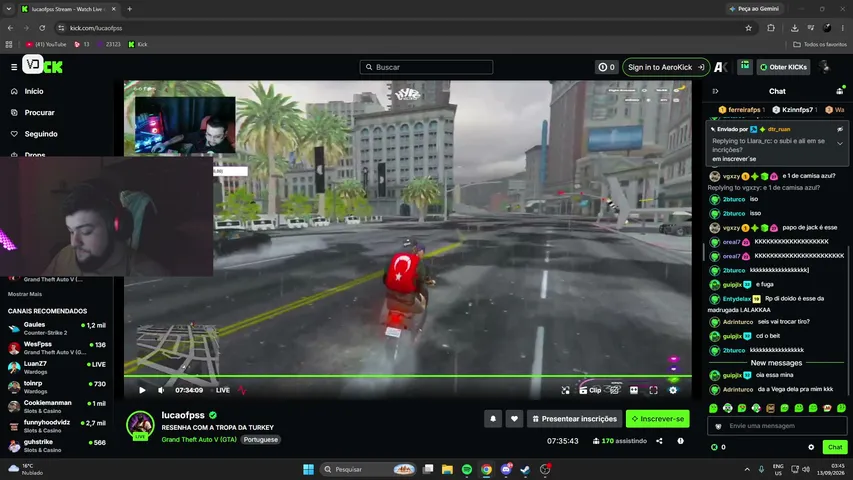Click the random stream icon in player controls
Screen dimensions: 853x480
(566, 390)
